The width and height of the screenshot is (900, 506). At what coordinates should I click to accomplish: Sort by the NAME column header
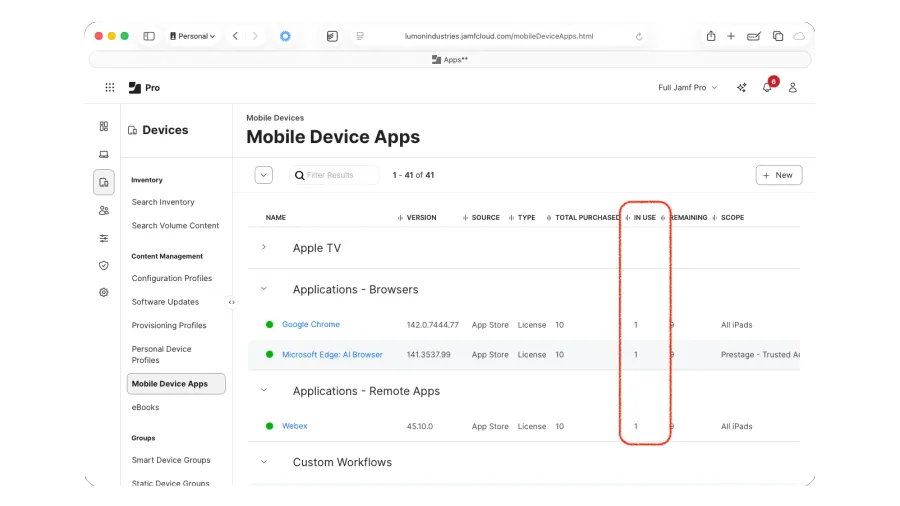(276, 217)
